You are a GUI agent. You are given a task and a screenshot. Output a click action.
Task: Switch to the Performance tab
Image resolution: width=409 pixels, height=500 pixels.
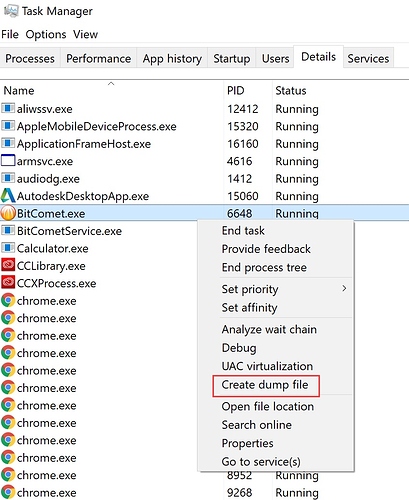click(x=98, y=58)
